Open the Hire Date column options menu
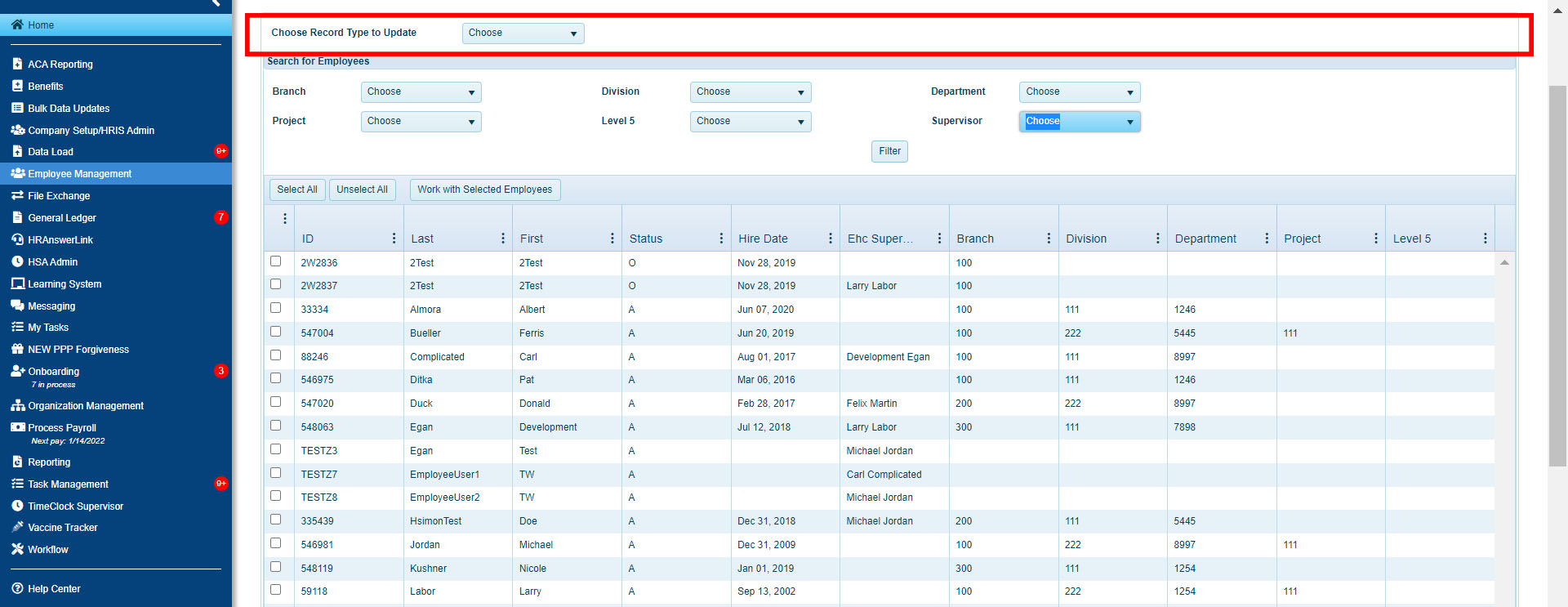 pyautogui.click(x=830, y=239)
